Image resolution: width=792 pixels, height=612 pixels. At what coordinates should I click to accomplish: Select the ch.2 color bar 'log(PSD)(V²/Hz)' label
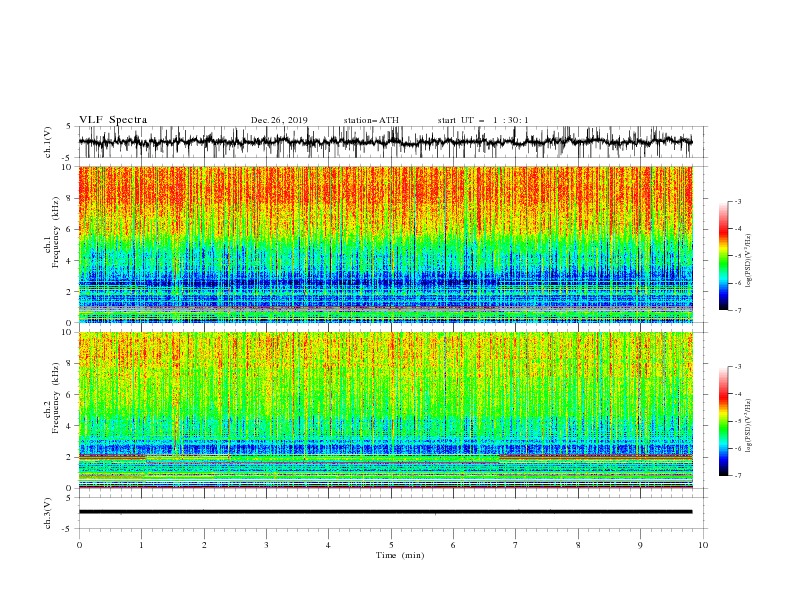click(x=749, y=426)
